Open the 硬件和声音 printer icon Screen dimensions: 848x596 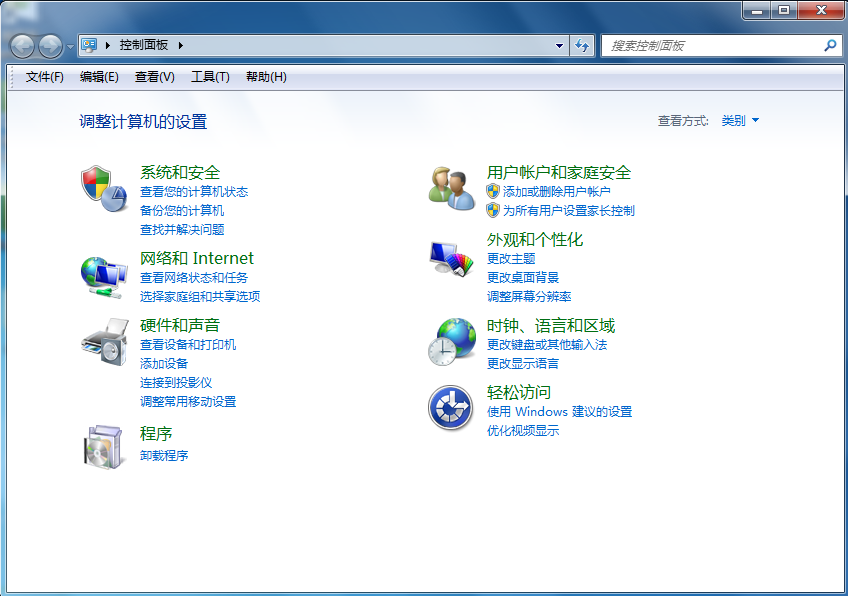(105, 342)
